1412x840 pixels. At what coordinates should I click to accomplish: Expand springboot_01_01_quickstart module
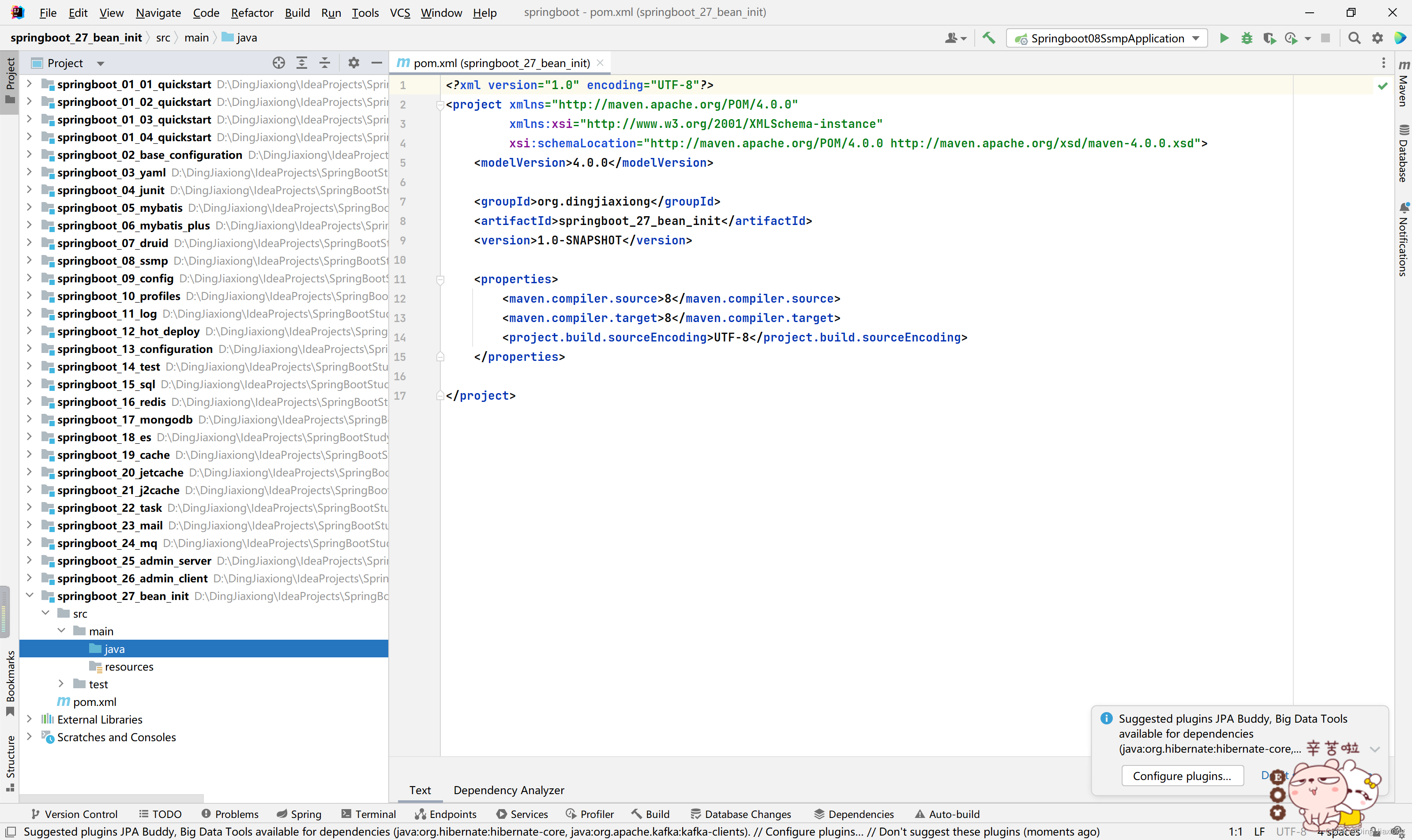pos(30,84)
